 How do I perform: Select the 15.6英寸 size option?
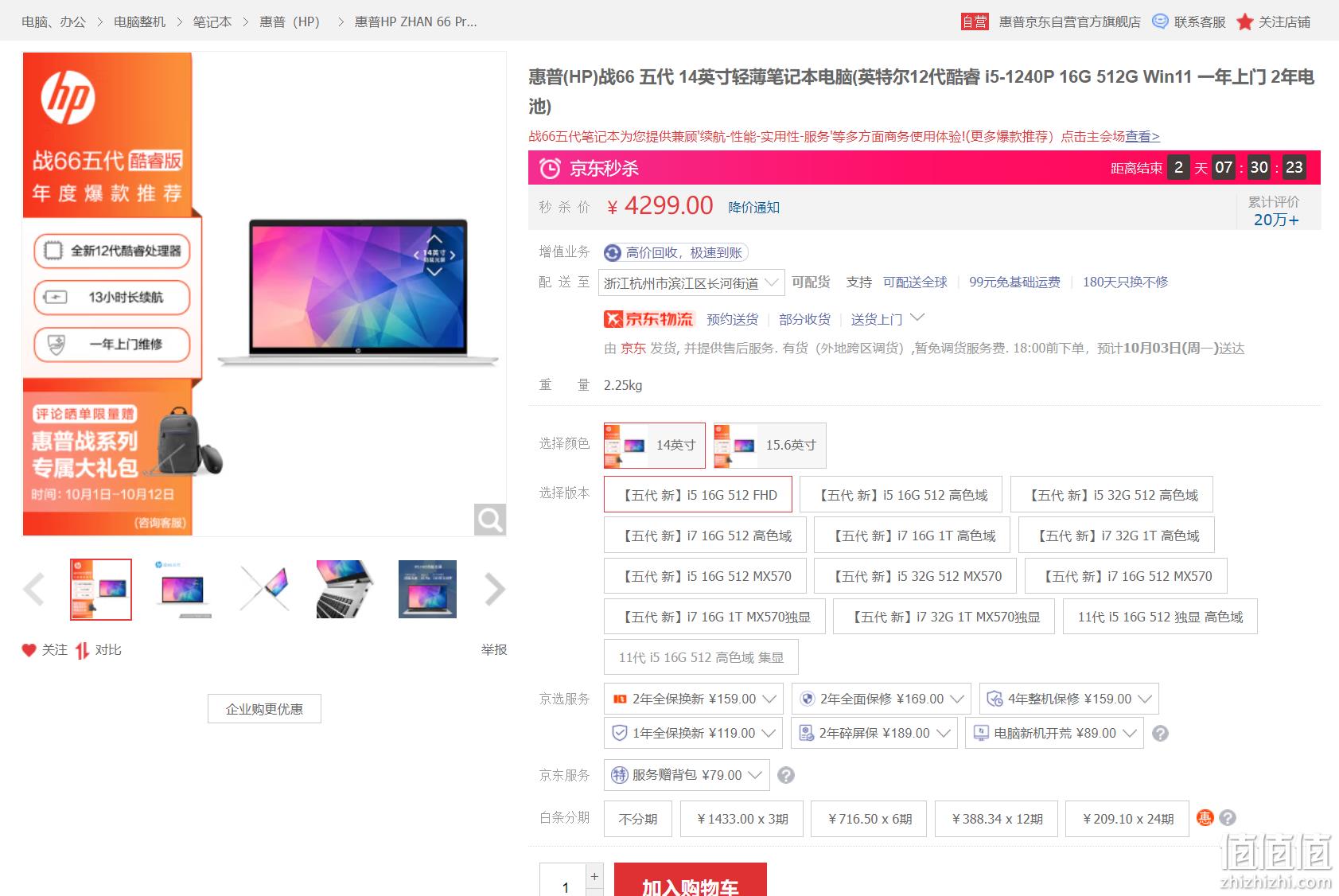pos(770,446)
